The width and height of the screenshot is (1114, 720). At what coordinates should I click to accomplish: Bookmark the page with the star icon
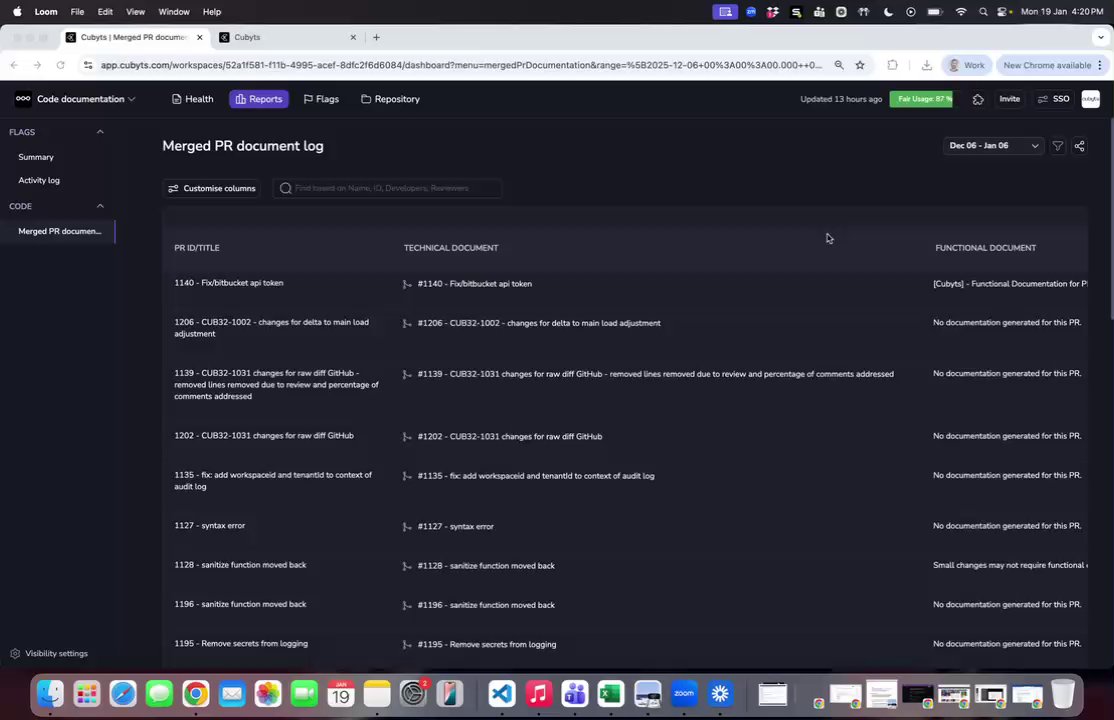[860, 65]
